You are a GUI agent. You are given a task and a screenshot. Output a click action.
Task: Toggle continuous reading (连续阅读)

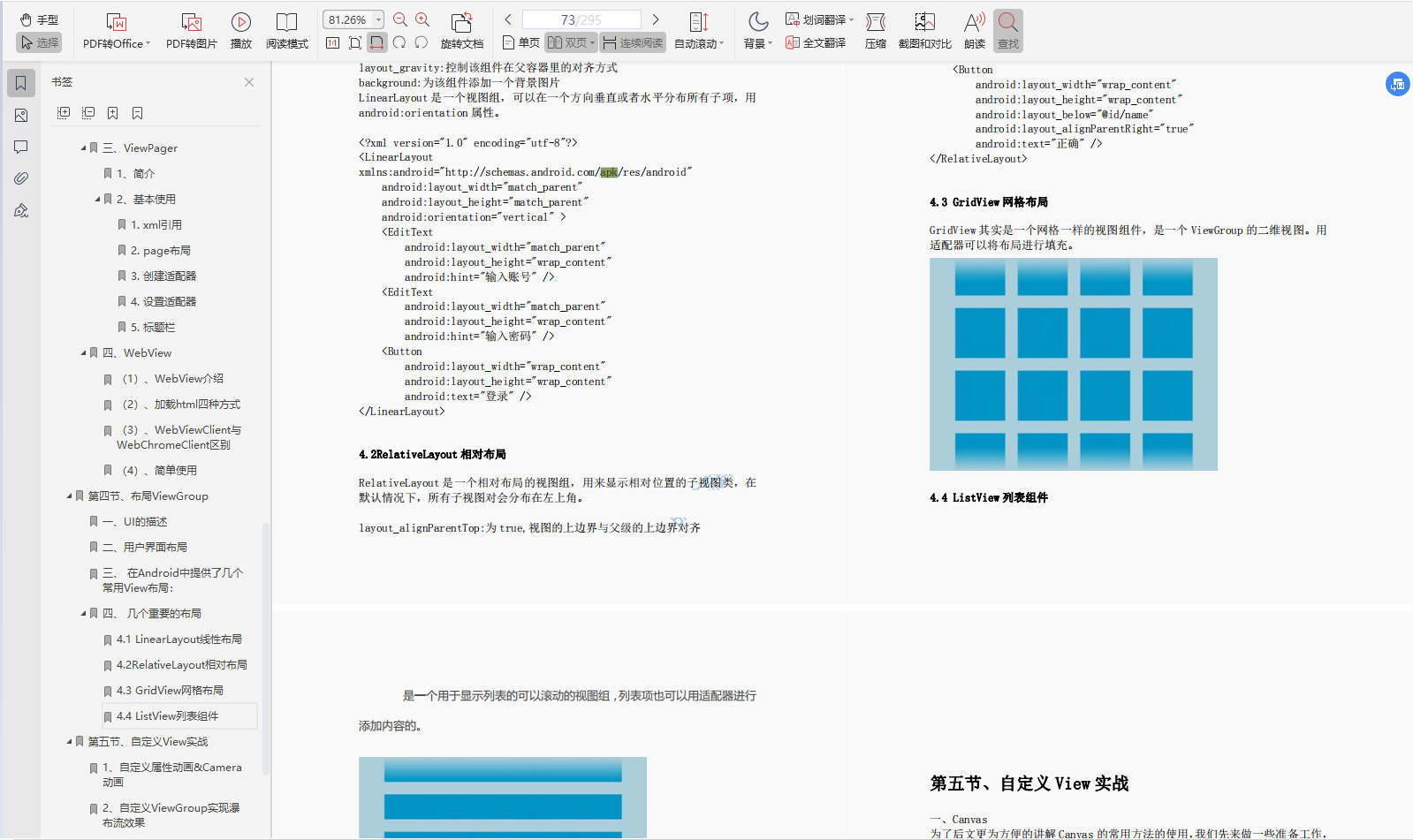coord(633,42)
